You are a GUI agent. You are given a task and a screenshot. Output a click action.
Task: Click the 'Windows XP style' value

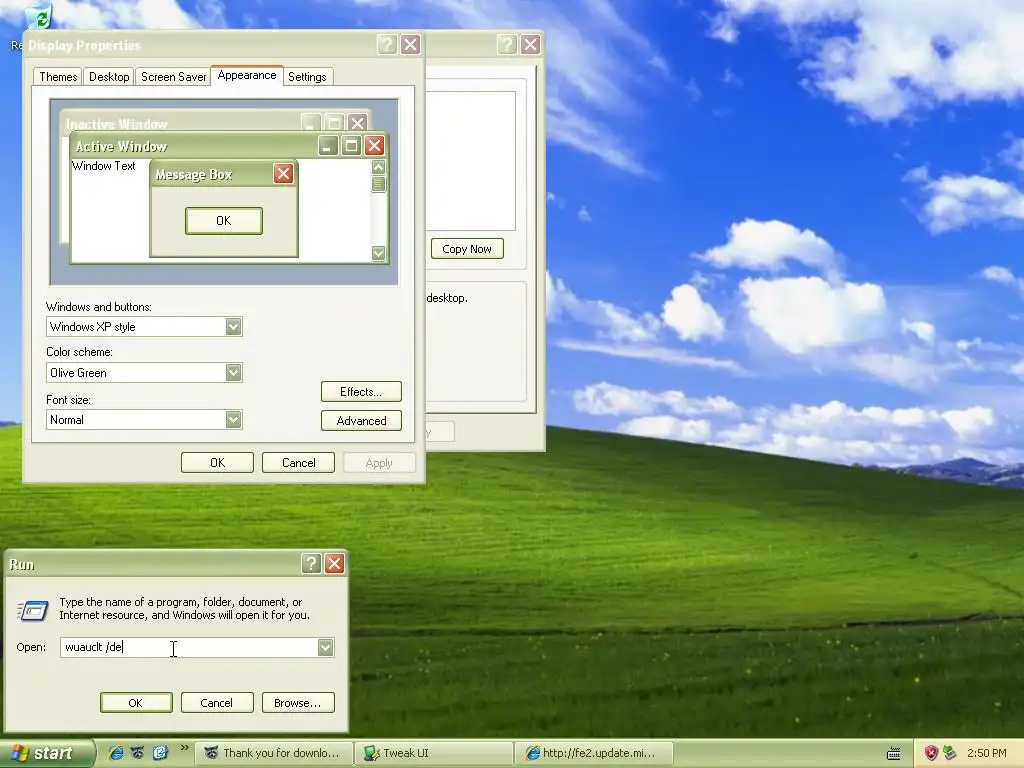[x=93, y=327]
